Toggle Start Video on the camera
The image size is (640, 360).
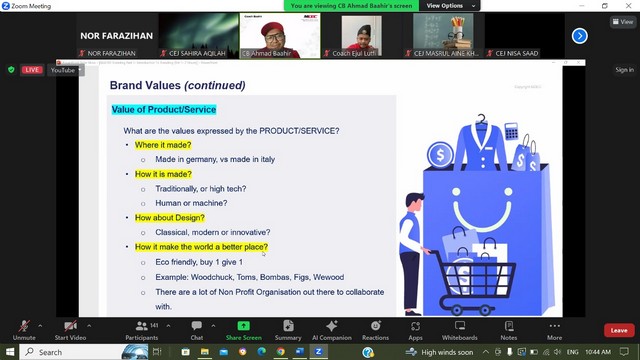pyautogui.click(x=70, y=330)
